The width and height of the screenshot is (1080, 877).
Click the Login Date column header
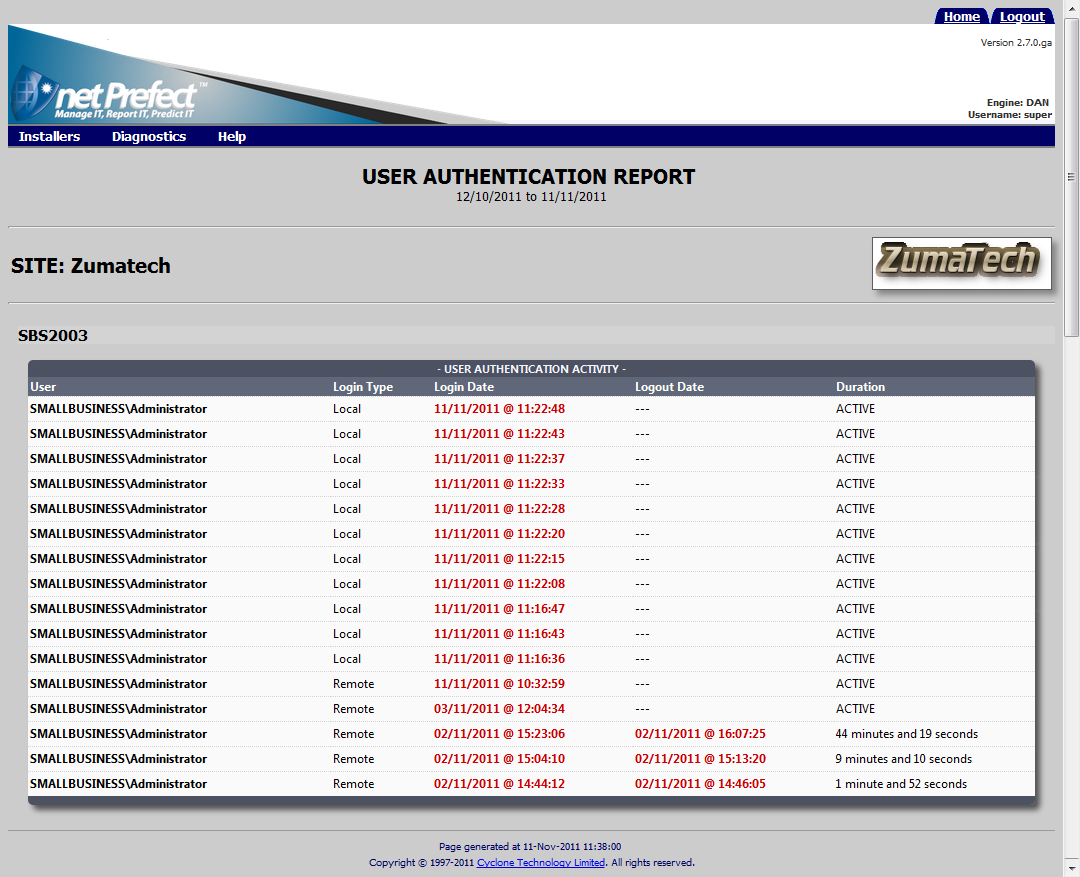click(x=464, y=387)
